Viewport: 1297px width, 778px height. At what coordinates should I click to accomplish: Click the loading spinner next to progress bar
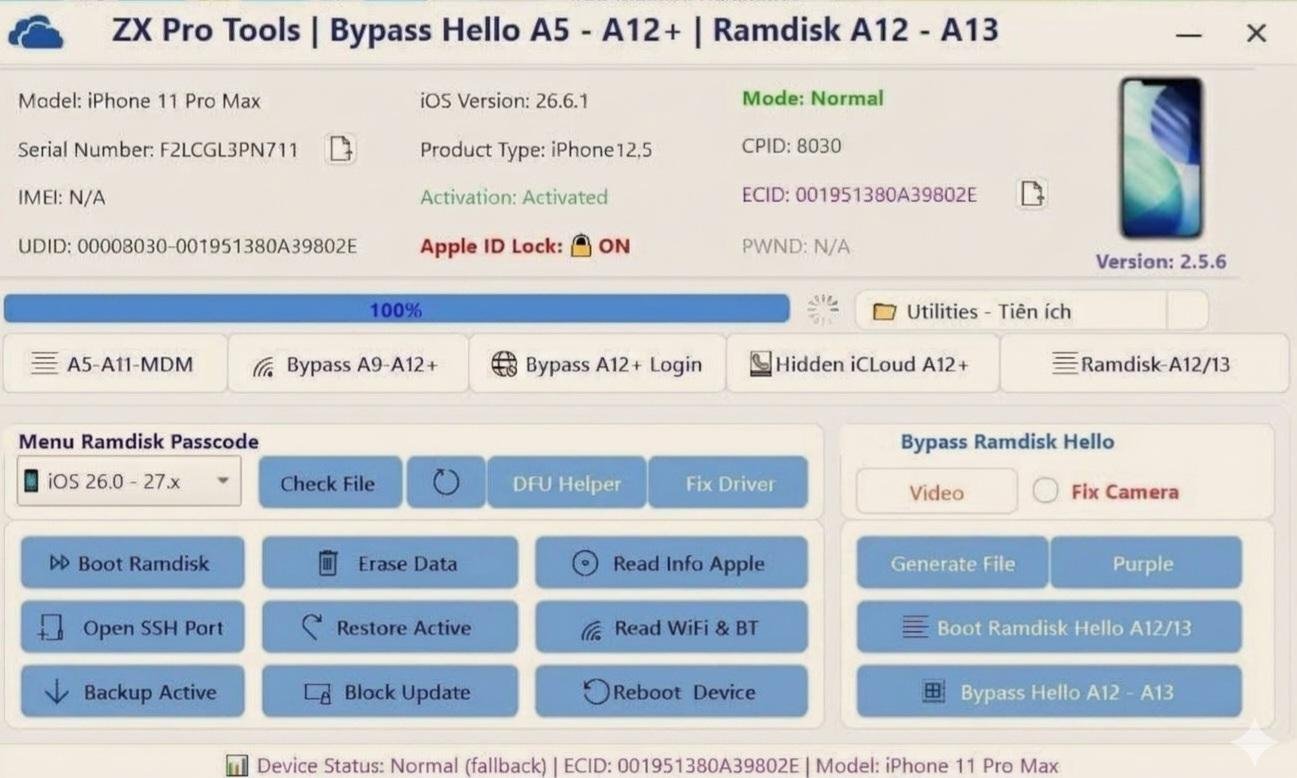point(823,310)
